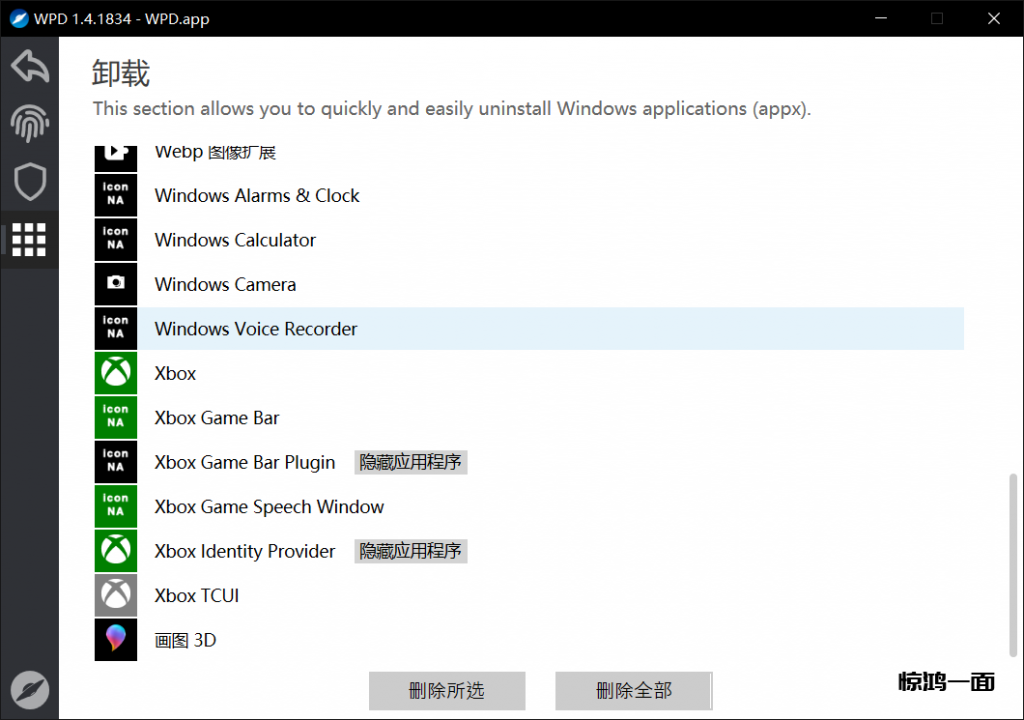Image resolution: width=1024 pixels, height=720 pixels.
Task: Click the gray Xbox TCUI icon
Action: 116,595
